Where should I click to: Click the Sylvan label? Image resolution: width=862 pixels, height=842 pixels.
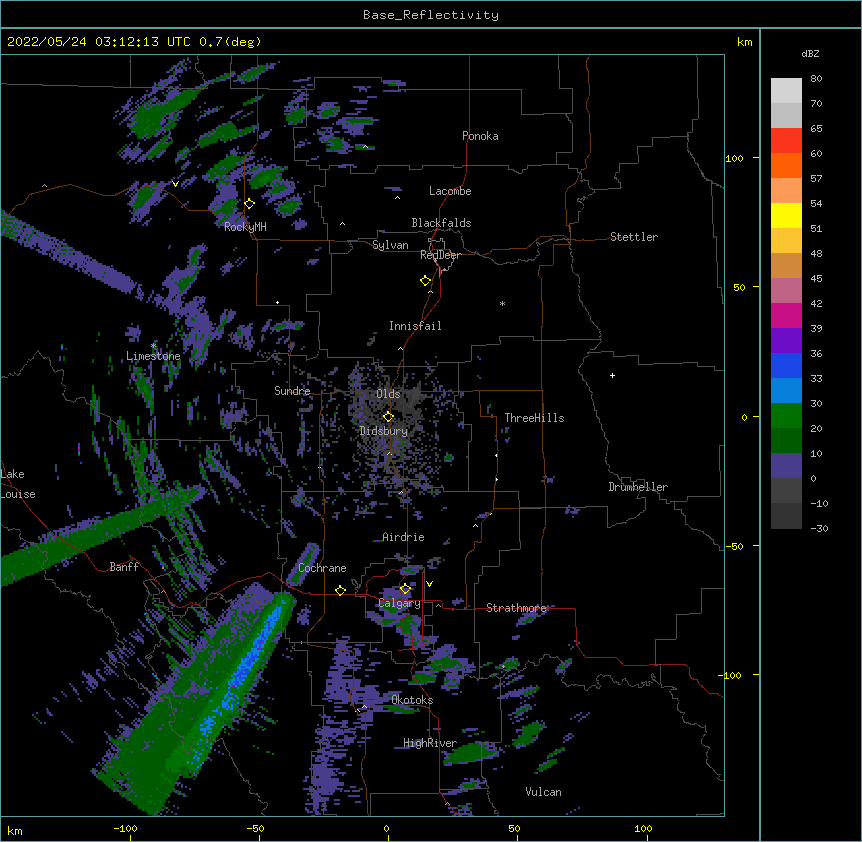click(390, 245)
